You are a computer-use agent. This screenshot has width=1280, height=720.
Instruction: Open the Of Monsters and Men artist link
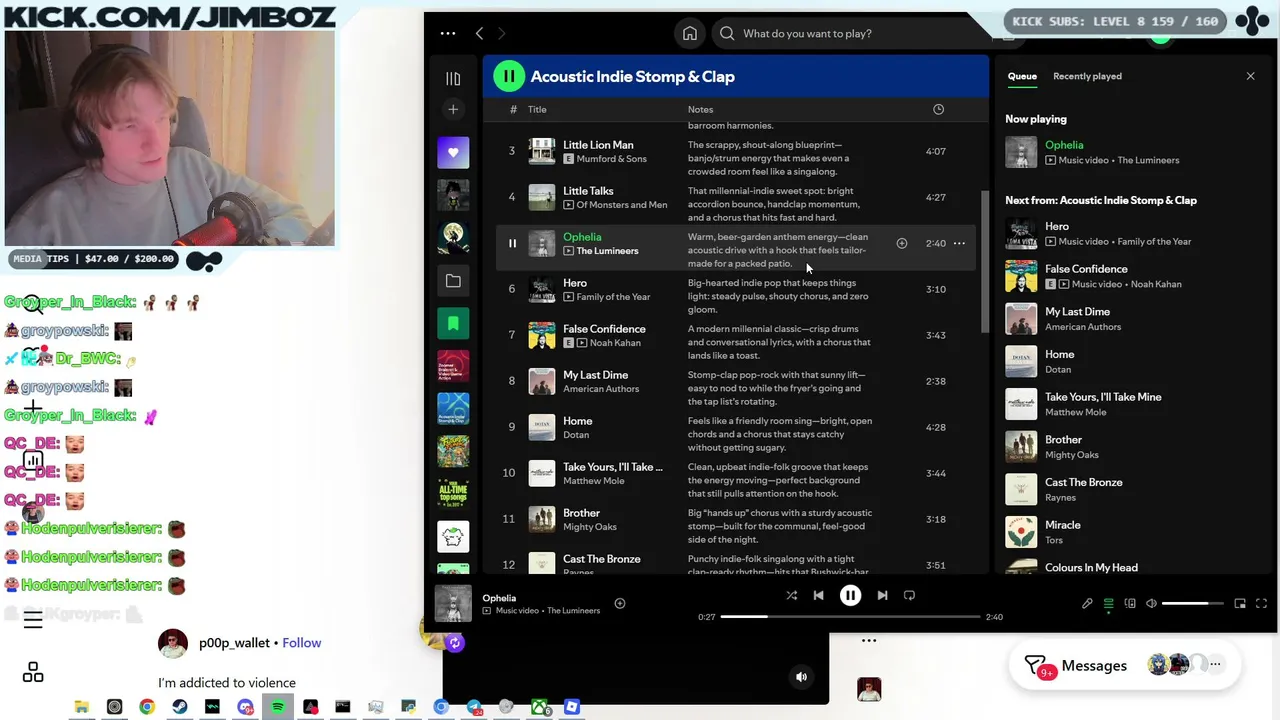622,205
